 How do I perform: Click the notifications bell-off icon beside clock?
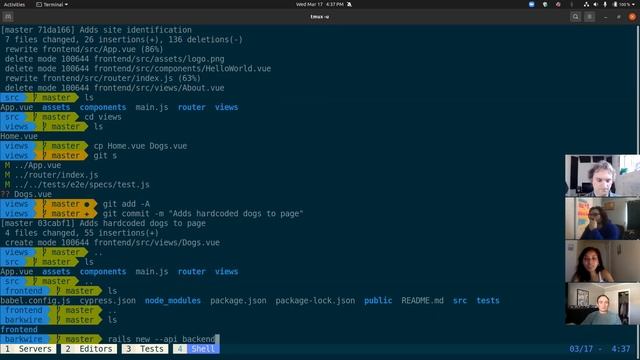tap(349, 4)
